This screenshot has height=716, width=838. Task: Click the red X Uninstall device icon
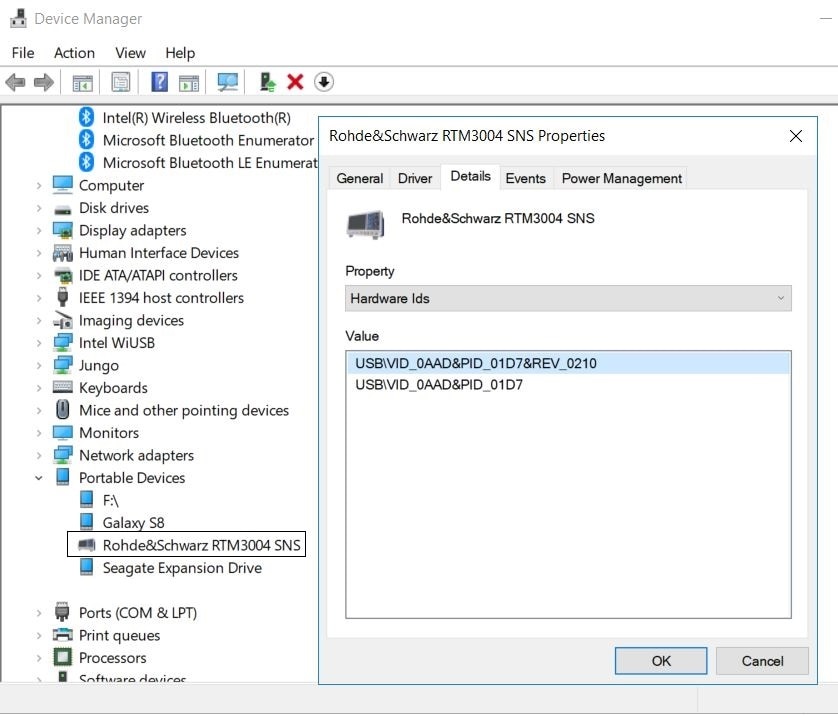tap(295, 82)
